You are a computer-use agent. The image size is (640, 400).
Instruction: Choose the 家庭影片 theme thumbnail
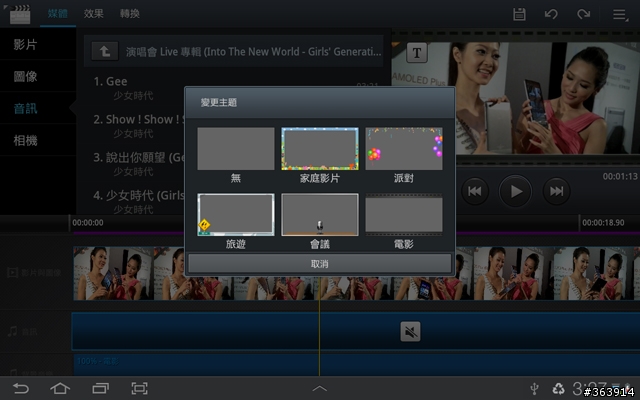point(320,149)
